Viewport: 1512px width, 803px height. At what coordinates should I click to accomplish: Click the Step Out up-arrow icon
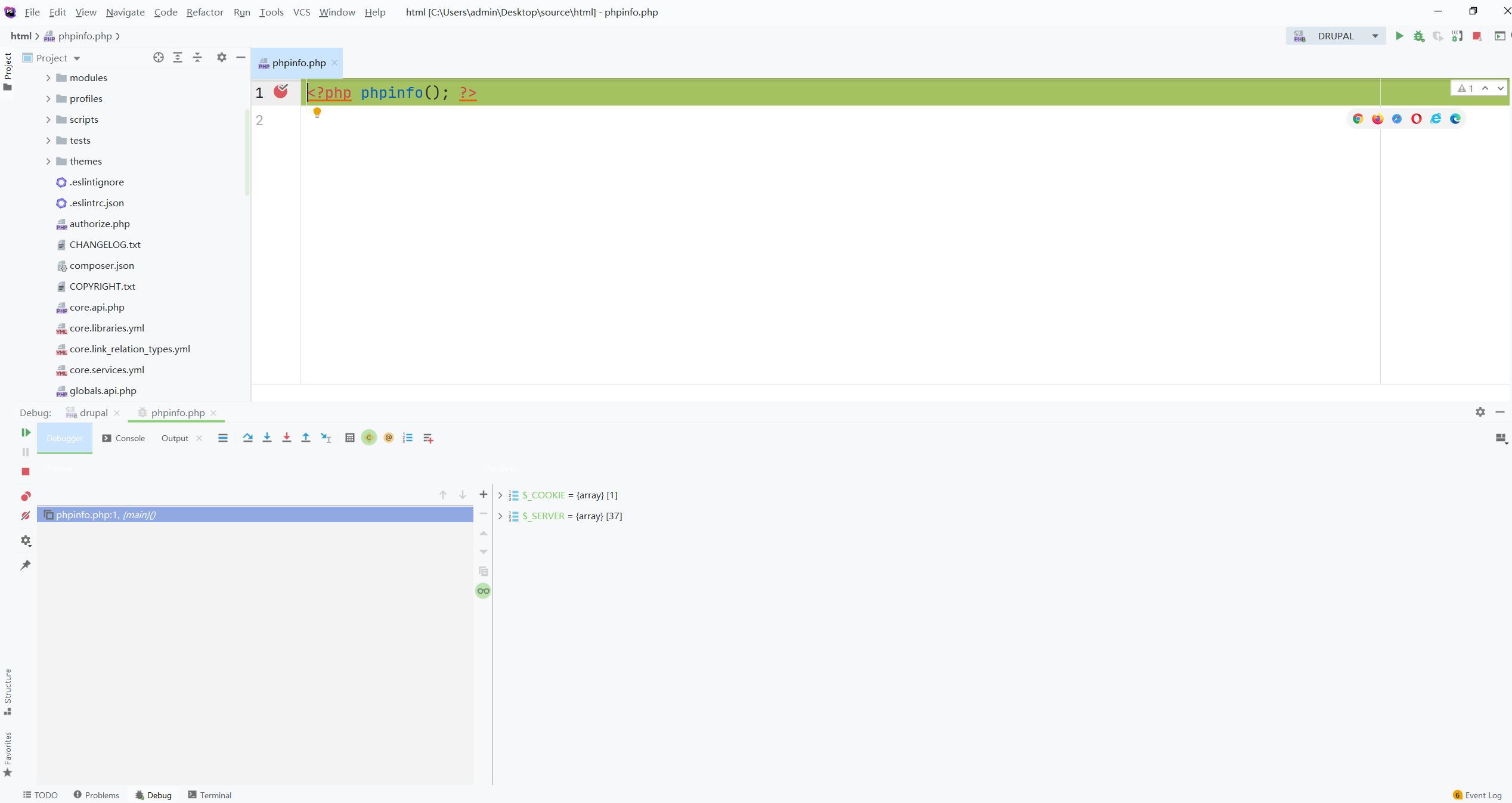[x=306, y=438]
